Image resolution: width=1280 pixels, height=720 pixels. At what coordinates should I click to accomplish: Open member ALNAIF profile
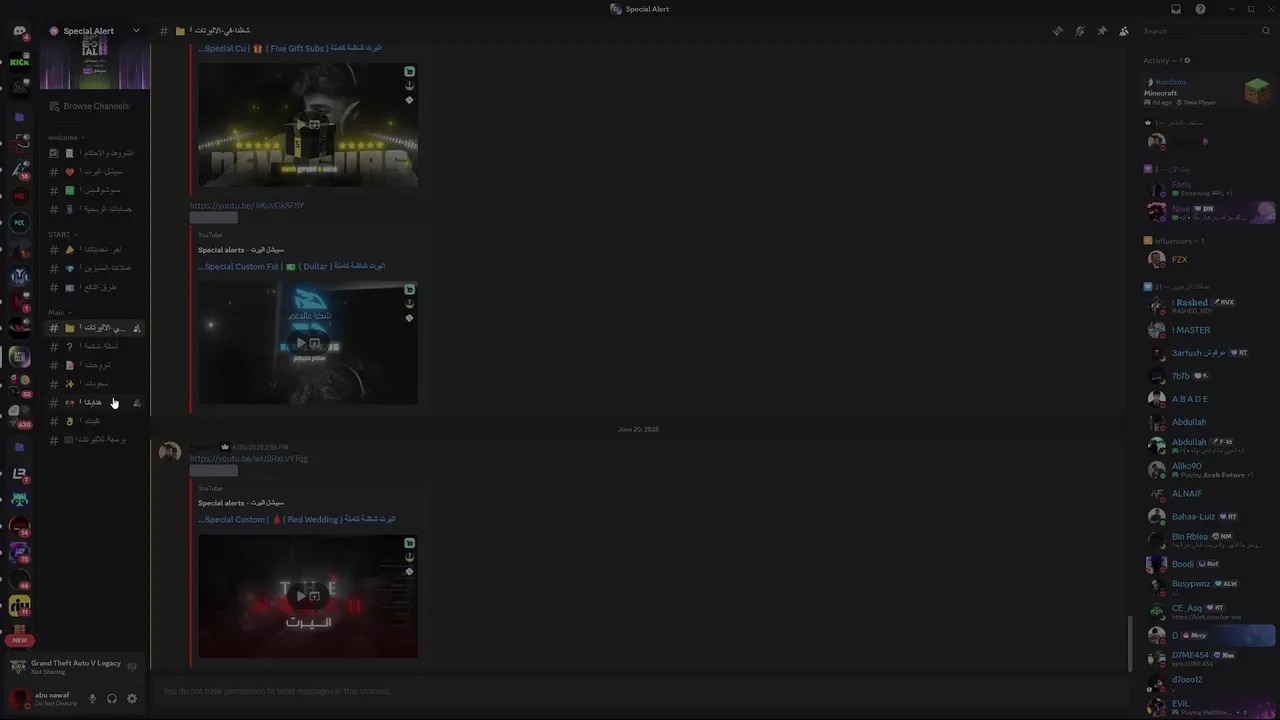pos(1208,493)
